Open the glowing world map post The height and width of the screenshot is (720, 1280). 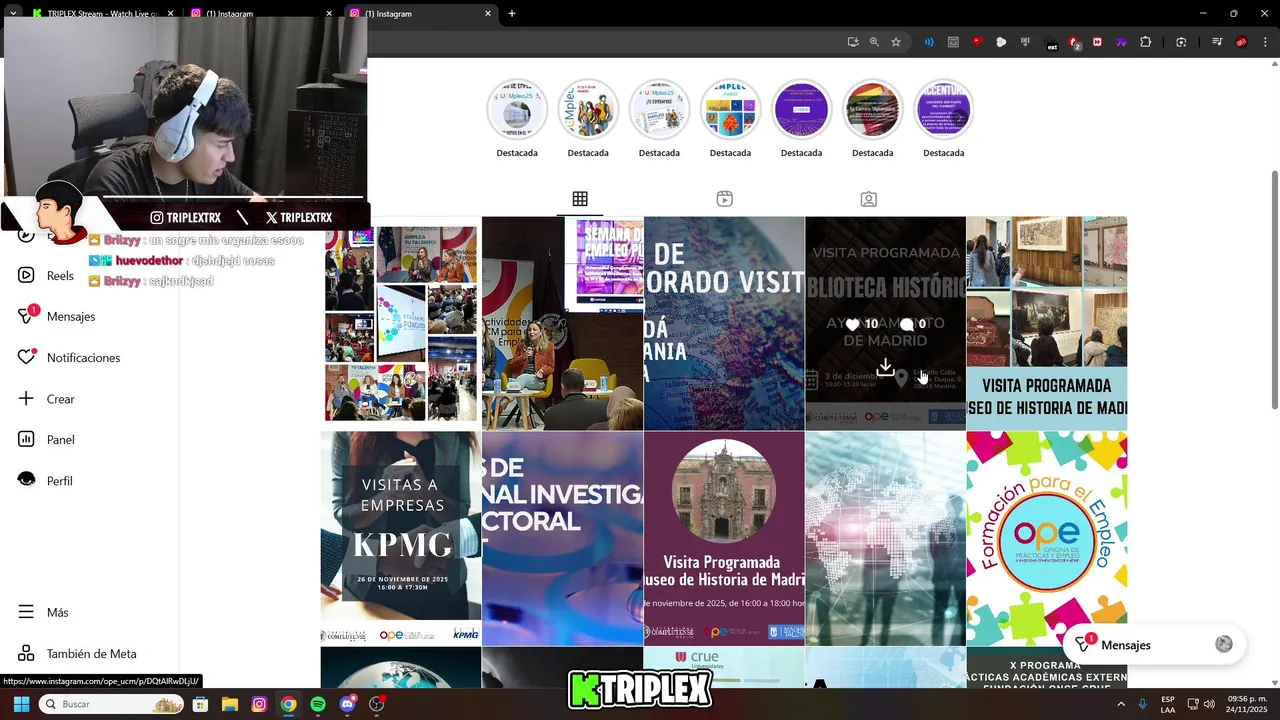(x=885, y=538)
